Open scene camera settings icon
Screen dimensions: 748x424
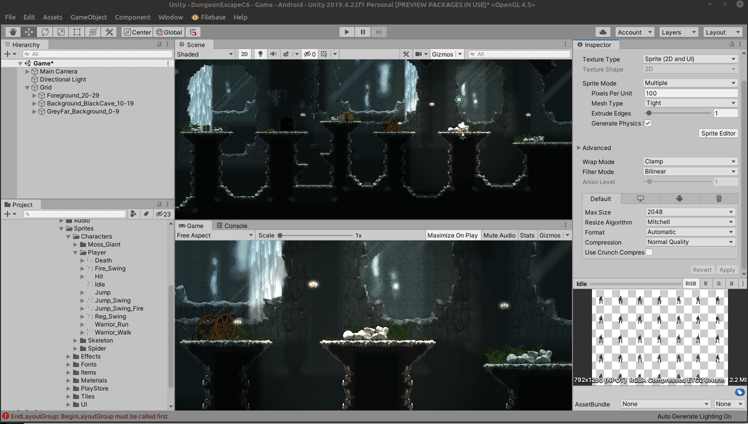(419, 54)
